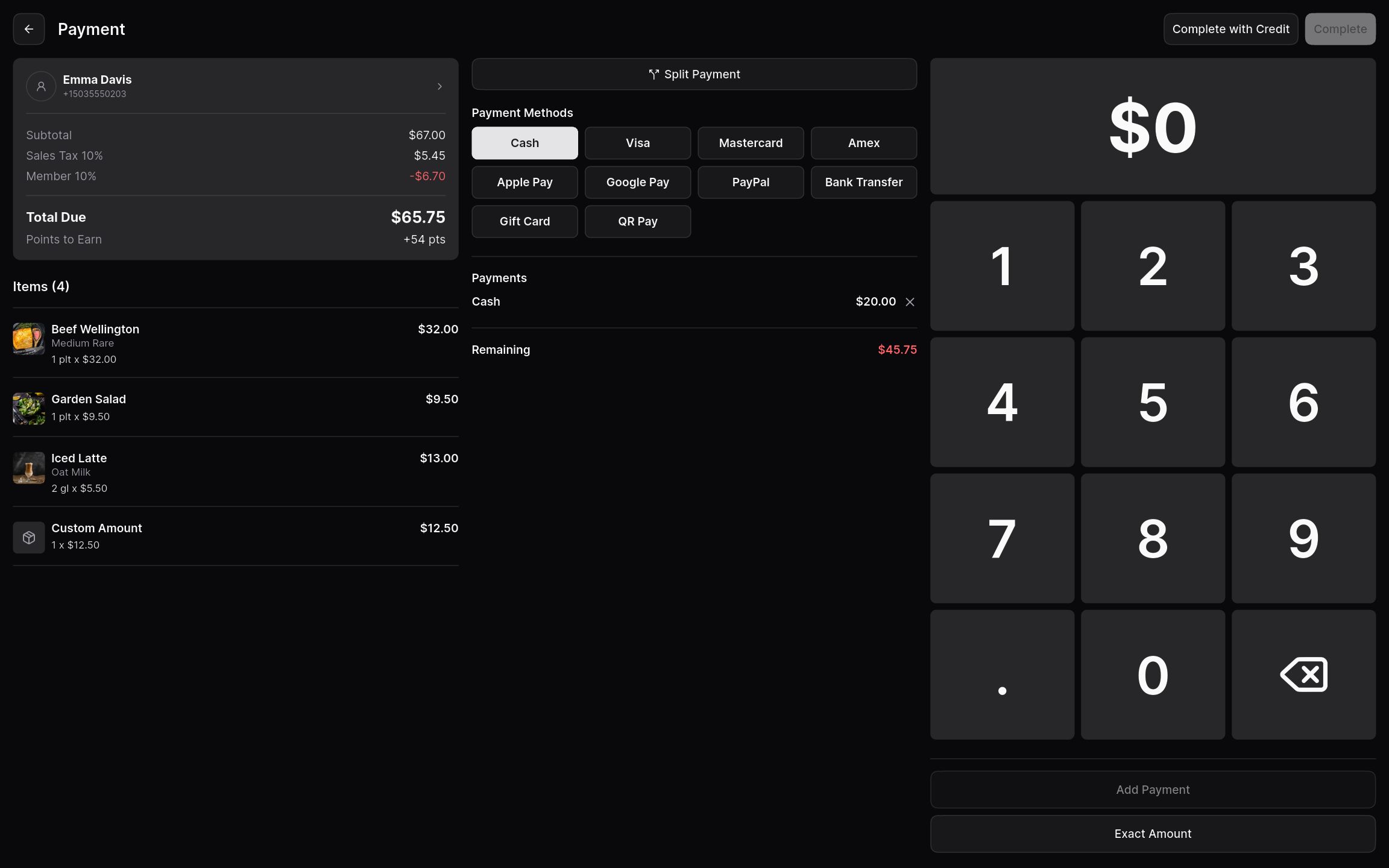Click the Custom Amount box icon
1389x868 pixels.
(x=29, y=537)
